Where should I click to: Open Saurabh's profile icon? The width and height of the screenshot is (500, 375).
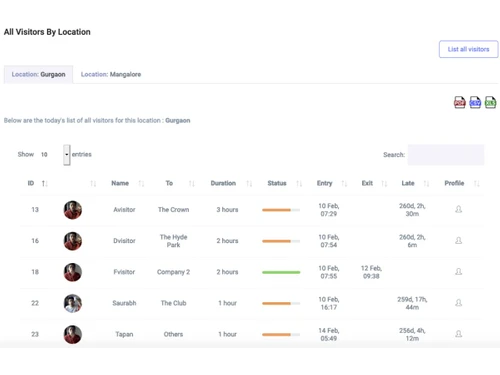tap(459, 303)
